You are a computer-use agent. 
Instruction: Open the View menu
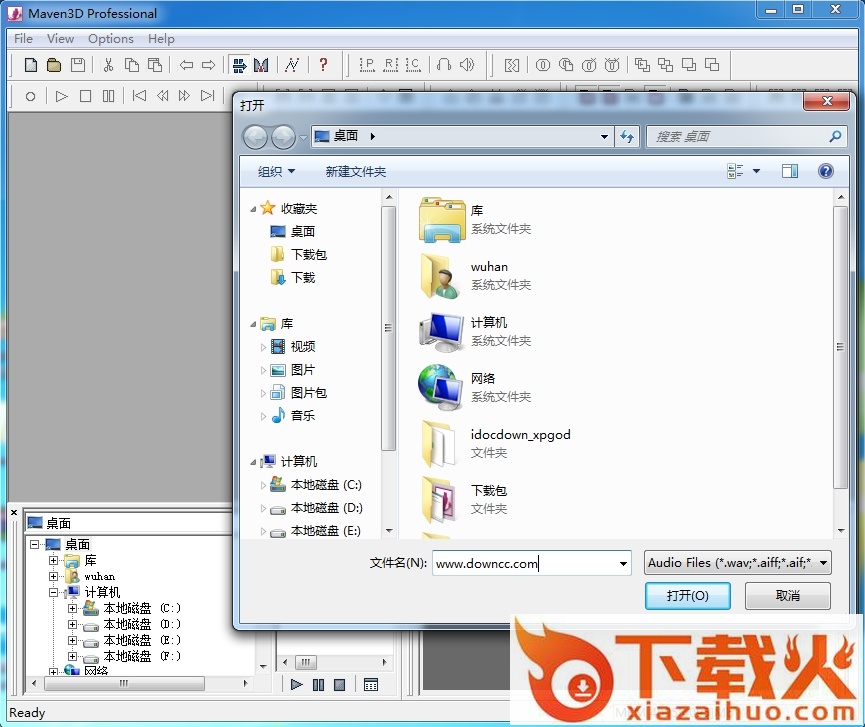pyautogui.click(x=60, y=38)
